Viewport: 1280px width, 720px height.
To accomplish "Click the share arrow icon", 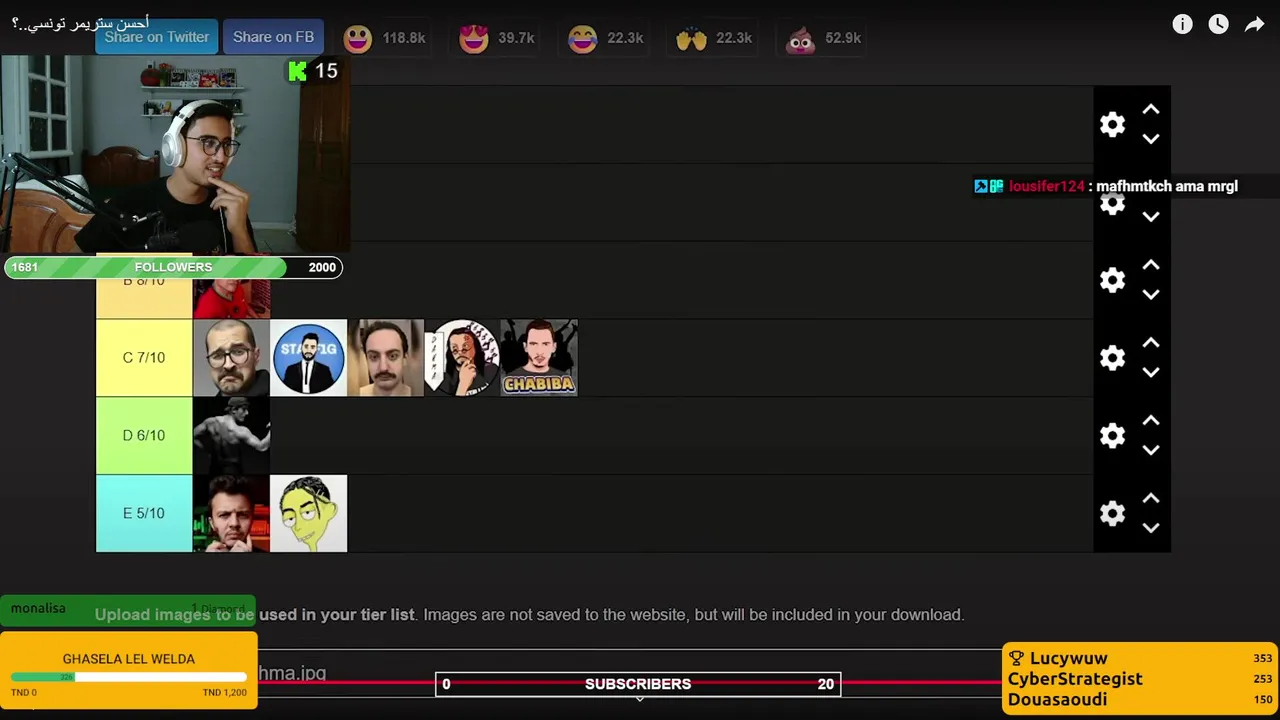I will click(x=1254, y=24).
